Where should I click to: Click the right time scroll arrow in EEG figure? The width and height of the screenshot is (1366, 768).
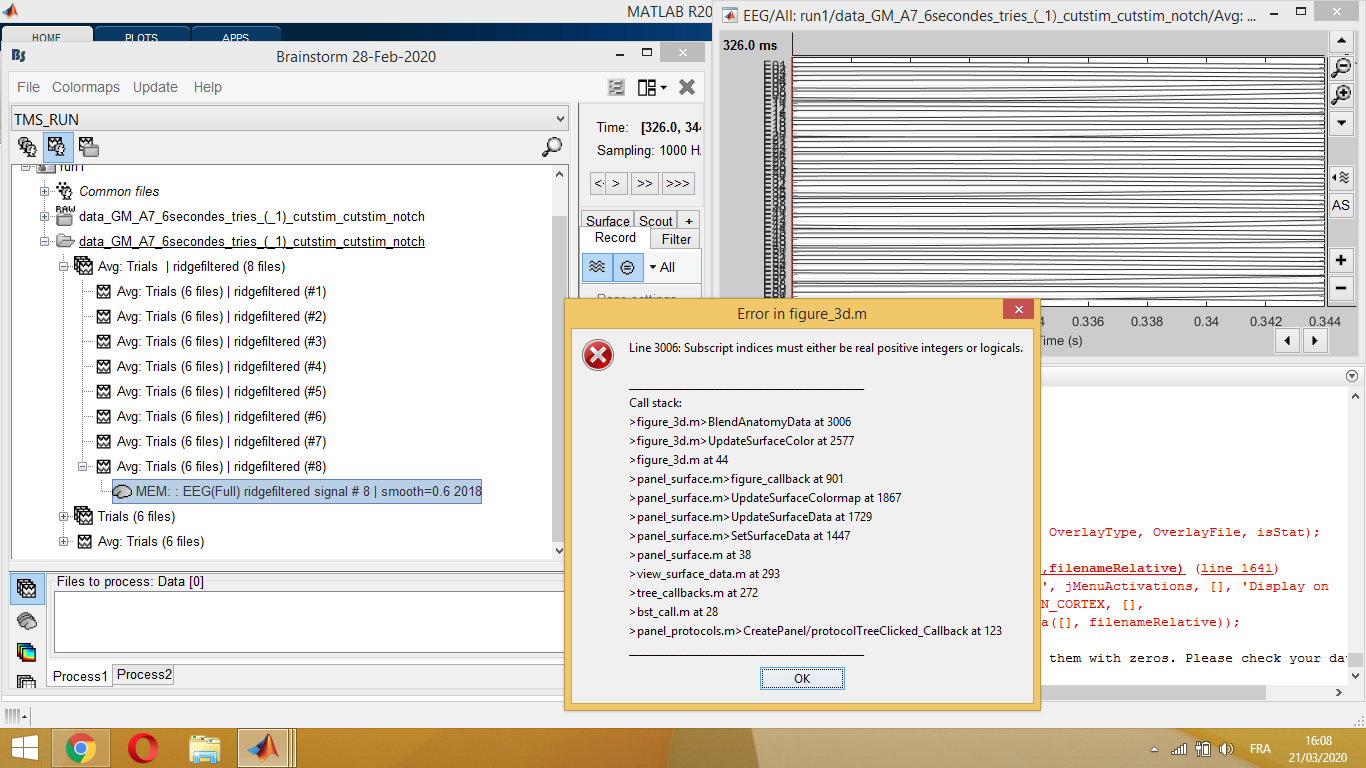coord(1315,341)
